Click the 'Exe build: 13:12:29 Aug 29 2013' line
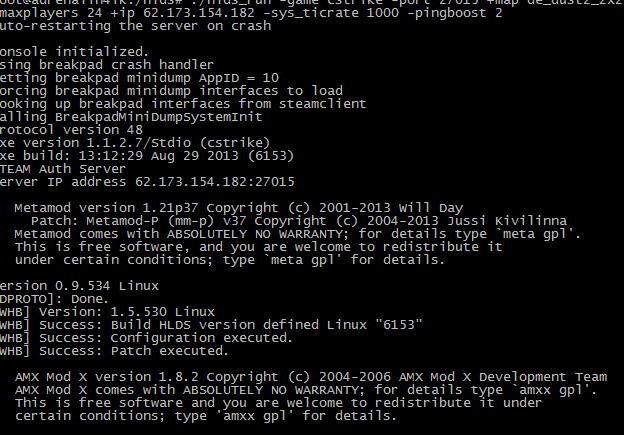The height and width of the screenshot is (435, 624). (147, 156)
